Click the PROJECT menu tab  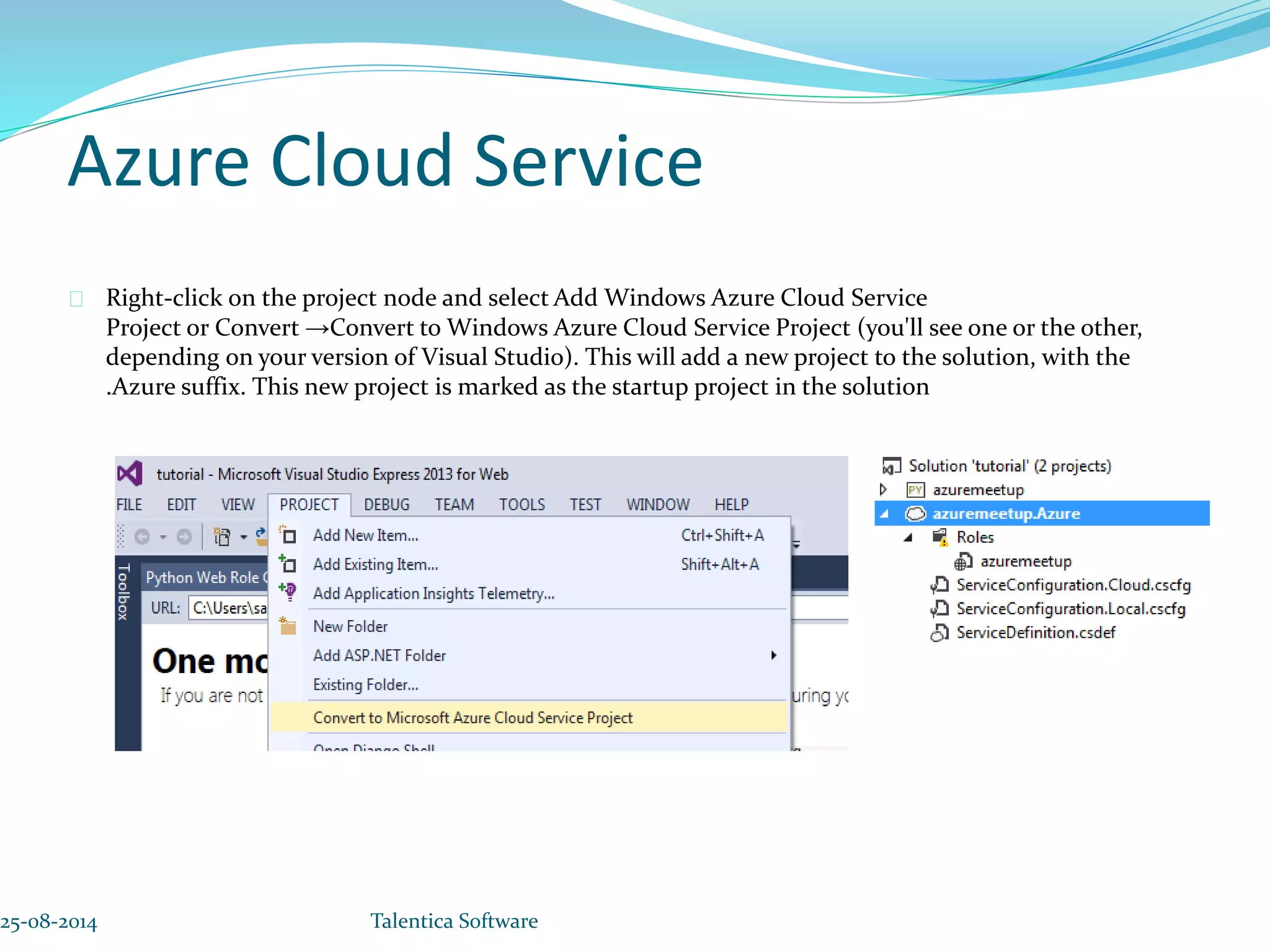point(309,505)
